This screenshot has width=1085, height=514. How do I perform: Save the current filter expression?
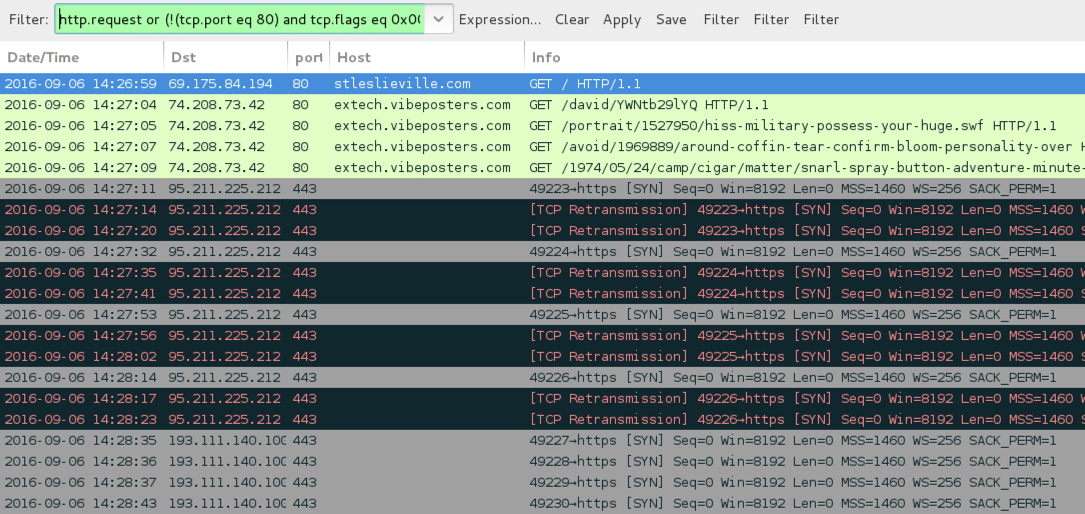[671, 19]
